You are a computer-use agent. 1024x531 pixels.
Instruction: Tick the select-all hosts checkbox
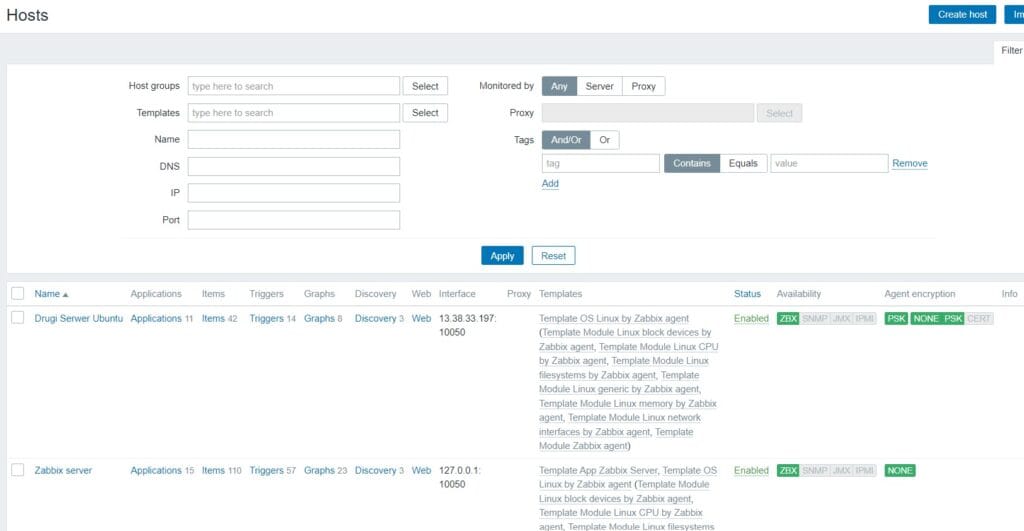click(18, 293)
